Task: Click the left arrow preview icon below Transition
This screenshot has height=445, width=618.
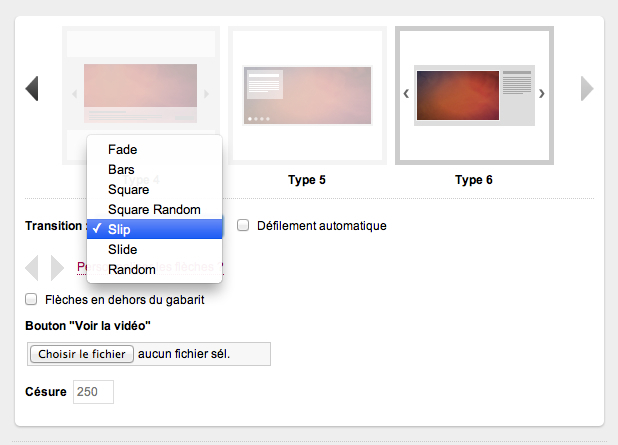Action: (32, 267)
